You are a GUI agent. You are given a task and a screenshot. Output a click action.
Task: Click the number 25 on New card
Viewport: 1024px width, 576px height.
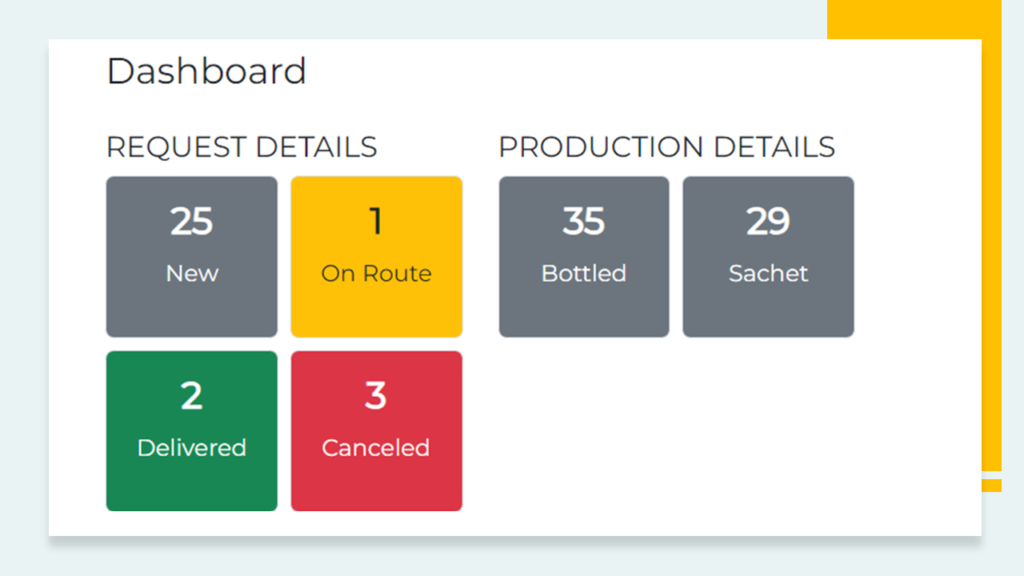tap(191, 221)
